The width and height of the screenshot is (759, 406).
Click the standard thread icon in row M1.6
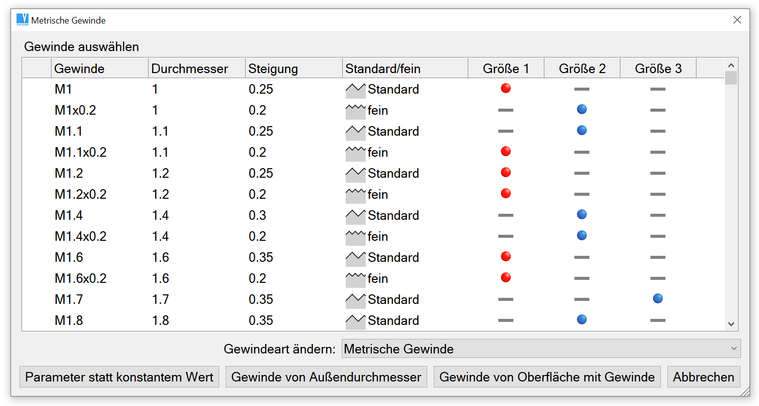tap(355, 257)
